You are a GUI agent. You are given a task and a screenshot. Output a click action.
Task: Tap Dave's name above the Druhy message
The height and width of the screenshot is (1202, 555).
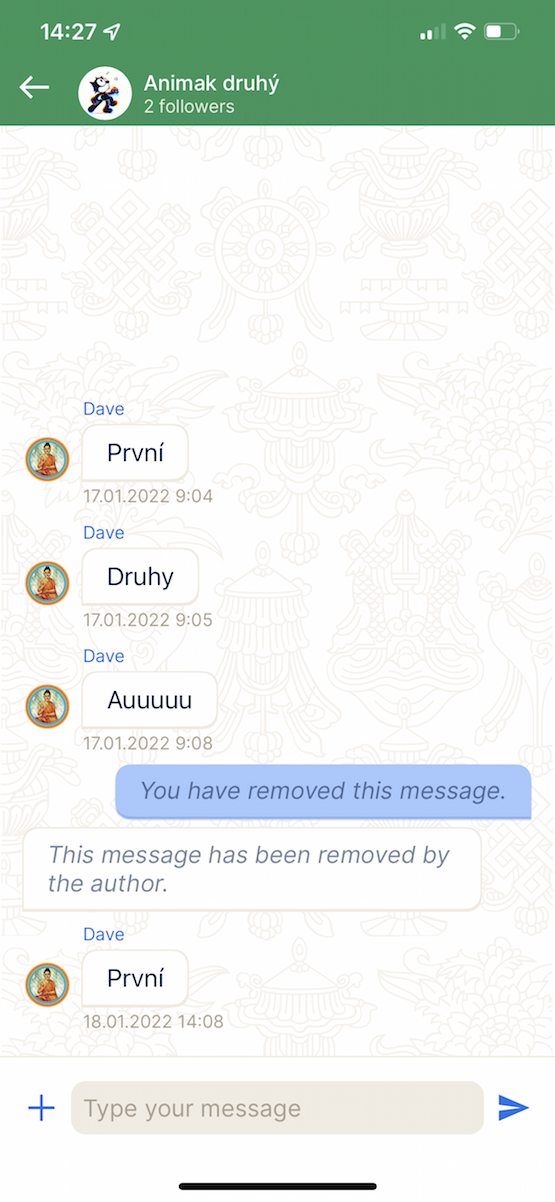point(104,533)
